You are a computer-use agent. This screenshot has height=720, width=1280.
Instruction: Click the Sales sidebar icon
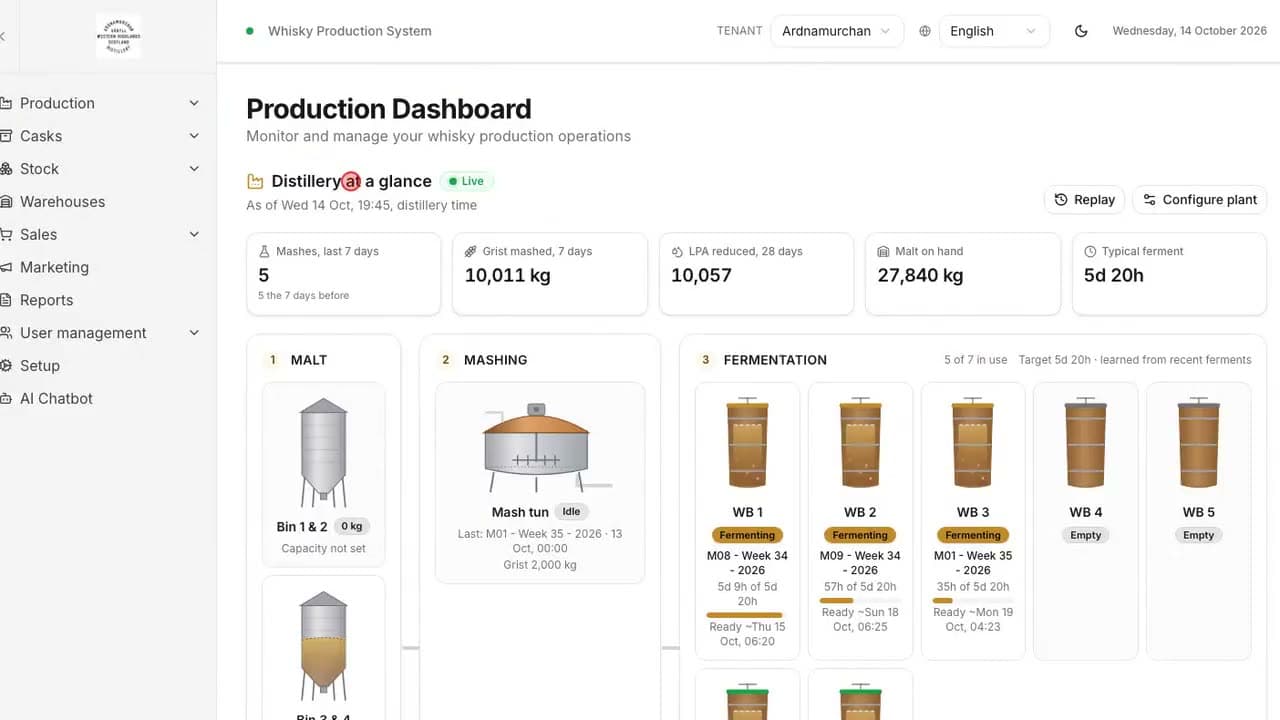(6, 234)
